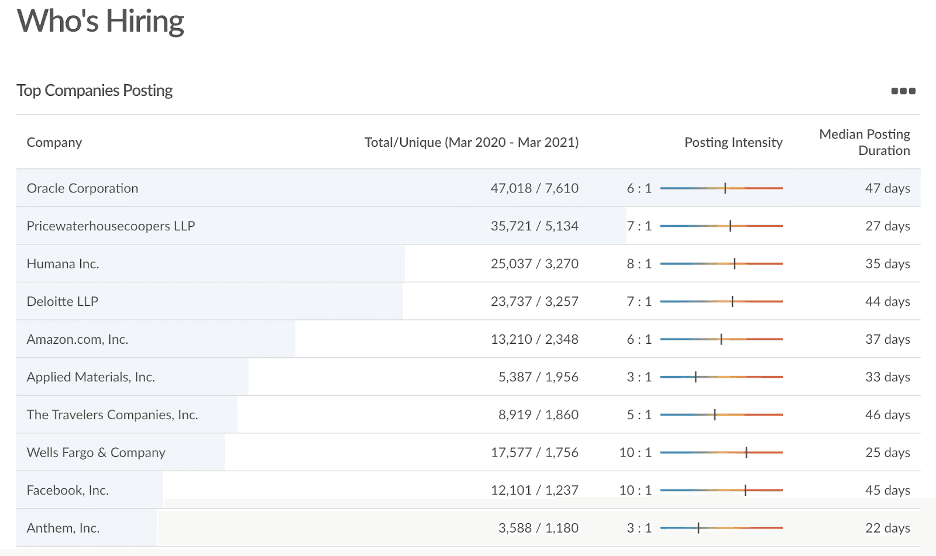This screenshot has width=936, height=556.
Task: Select the Wells Fargo & Company name
Action: 96,452
